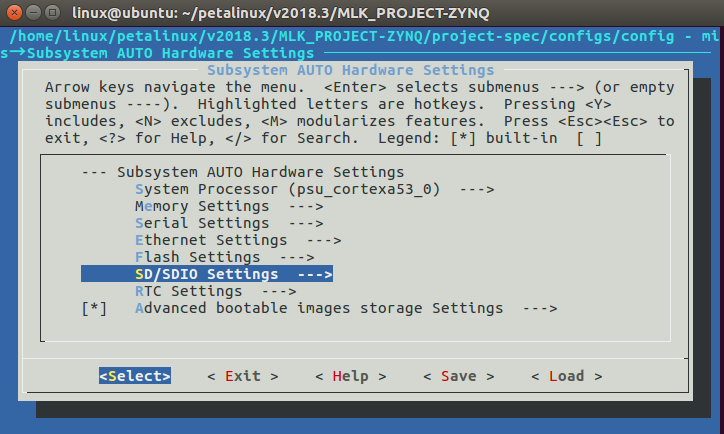Minimize the terminal window

click(x=34, y=12)
